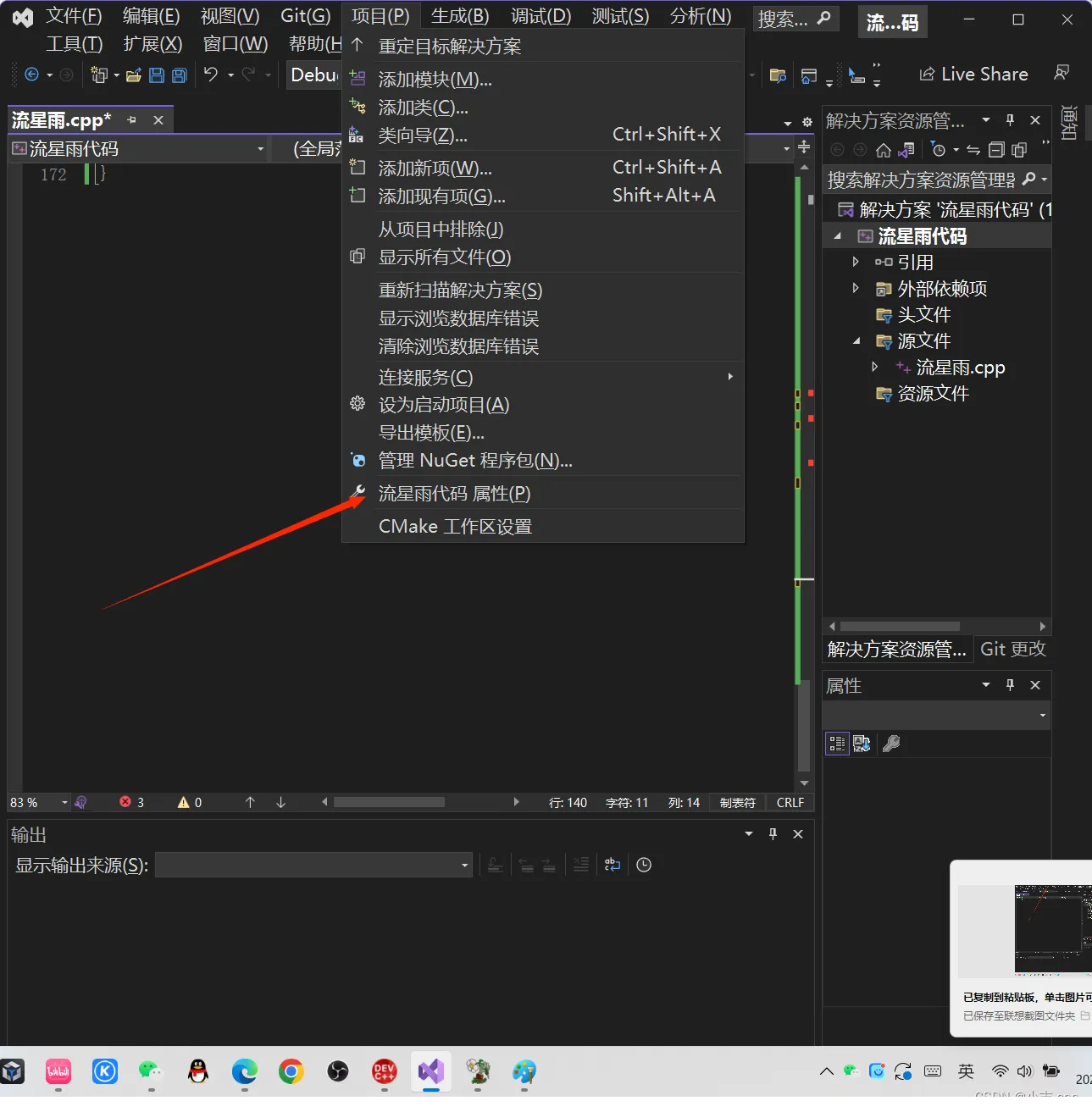Toggle pin on 流星雨.cpp tab
The image size is (1092, 1112).
click(x=131, y=120)
